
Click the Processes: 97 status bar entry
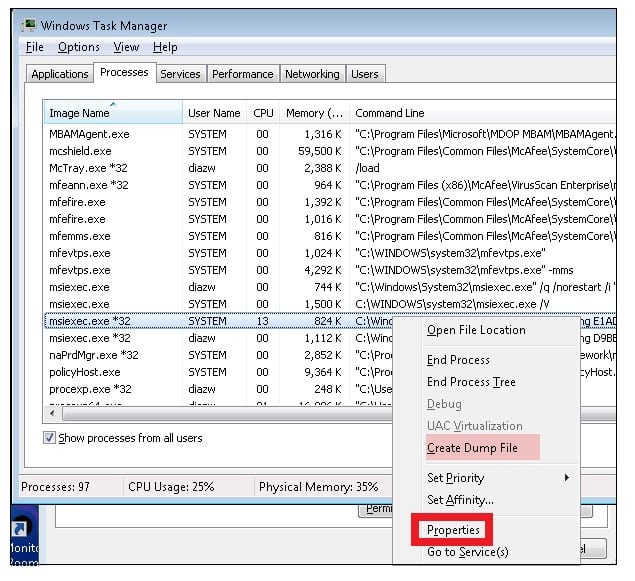(55, 487)
